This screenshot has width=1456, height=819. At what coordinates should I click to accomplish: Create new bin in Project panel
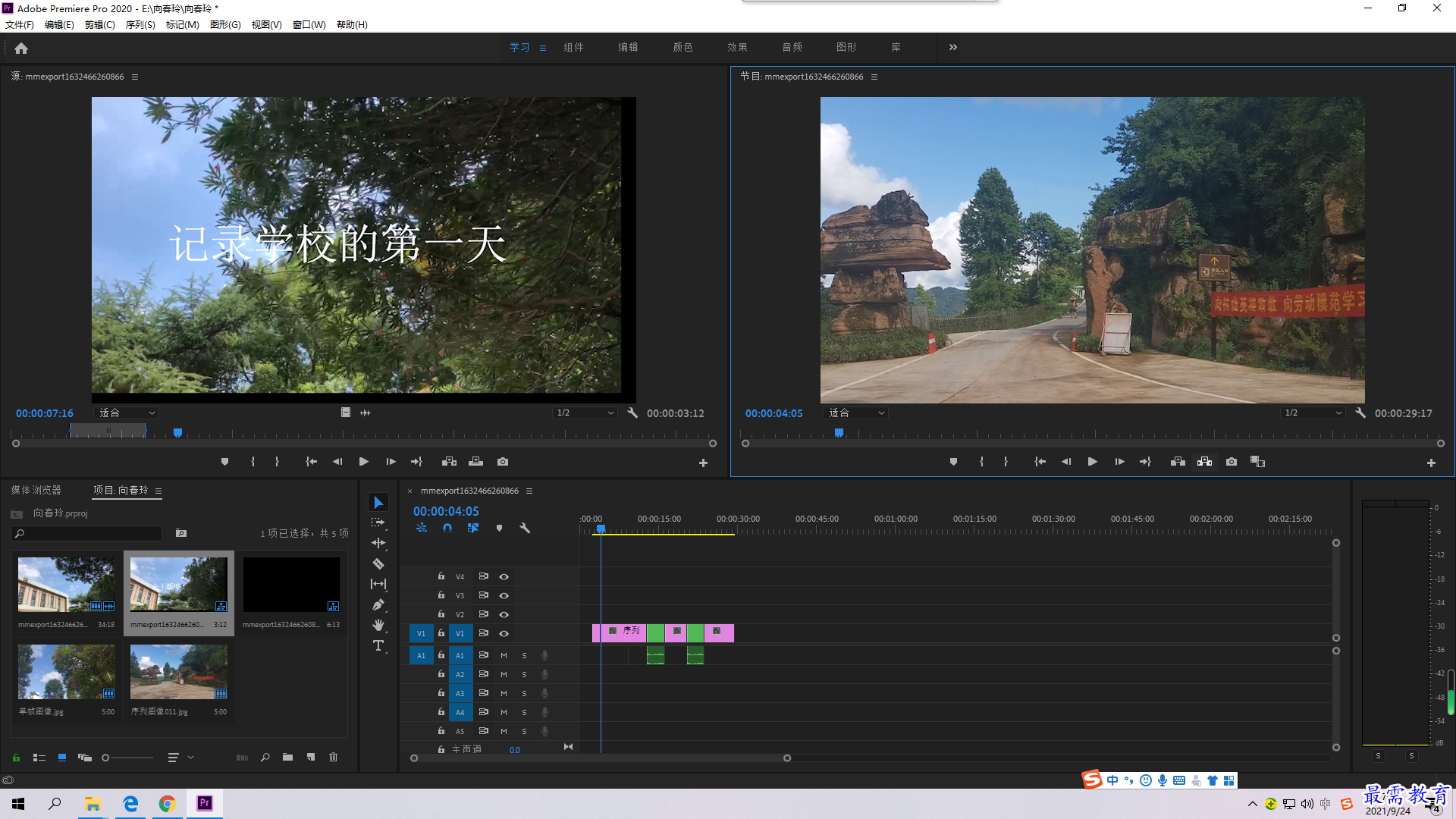(287, 757)
